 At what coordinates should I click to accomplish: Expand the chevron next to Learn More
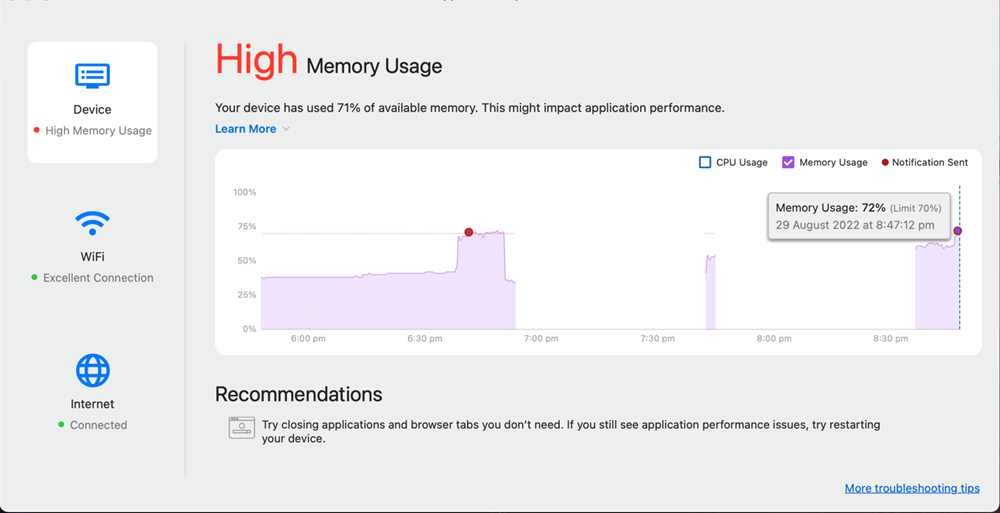pyautogui.click(x=286, y=129)
